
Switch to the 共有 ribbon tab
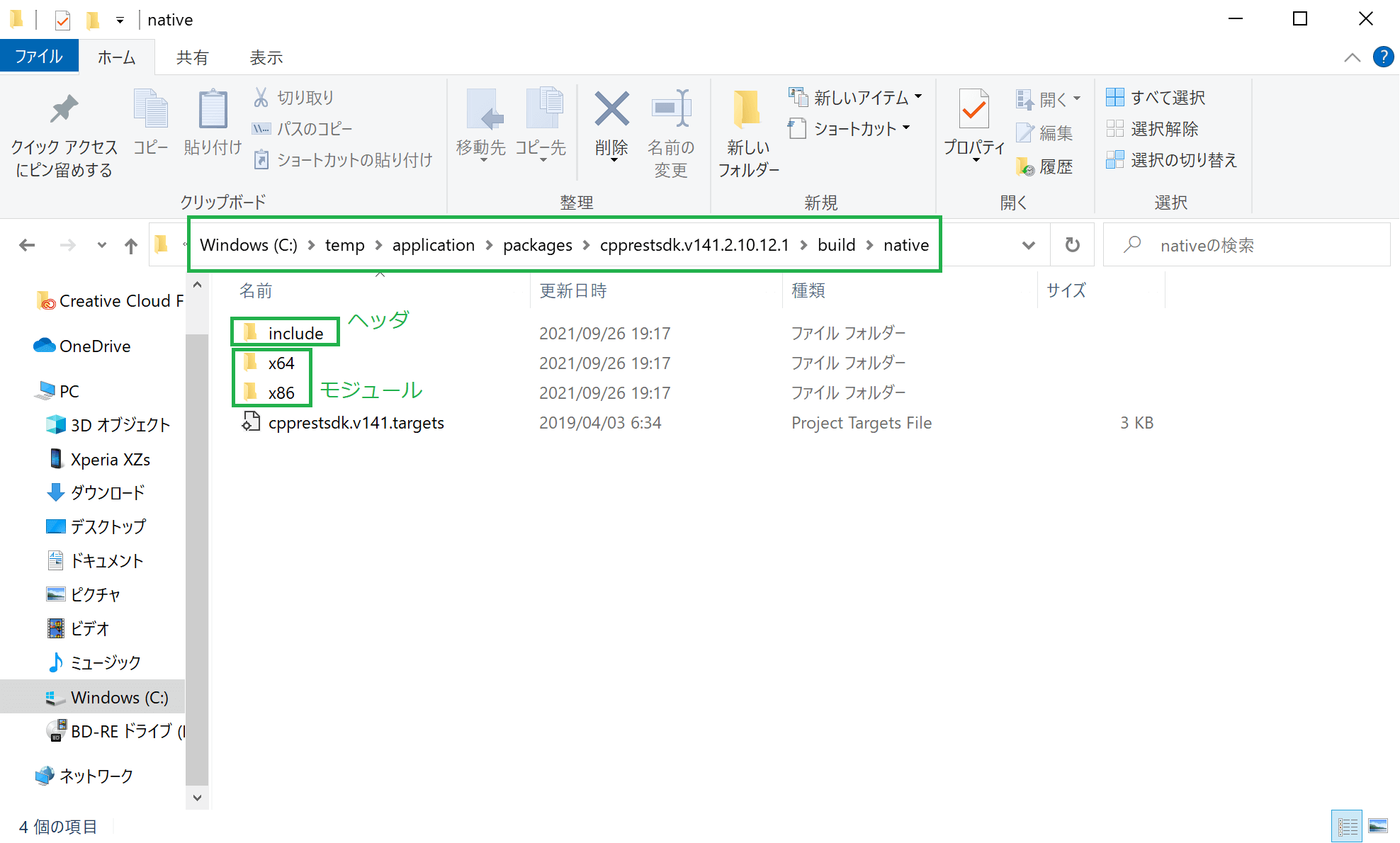[192, 57]
